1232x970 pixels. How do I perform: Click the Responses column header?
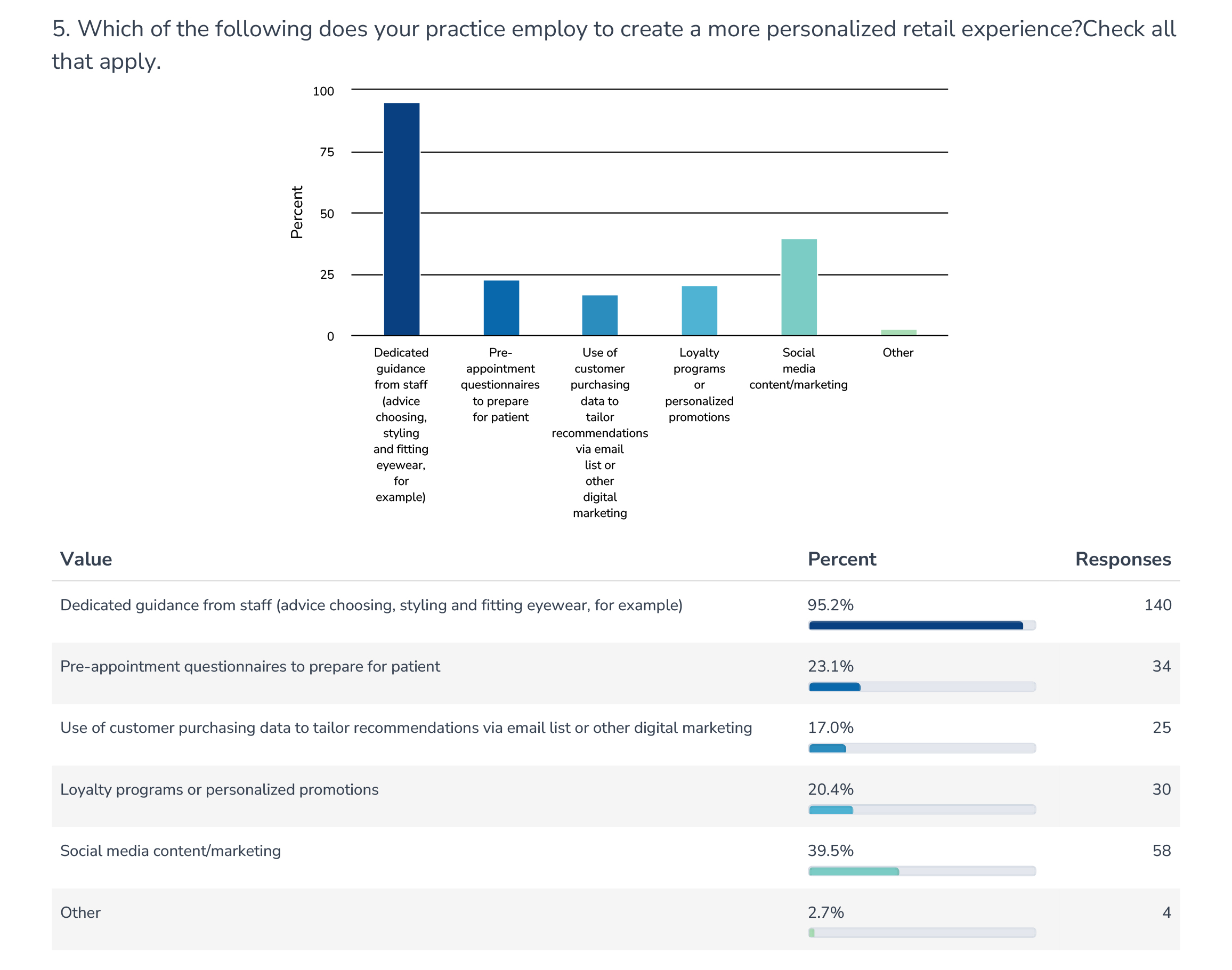point(1122,560)
